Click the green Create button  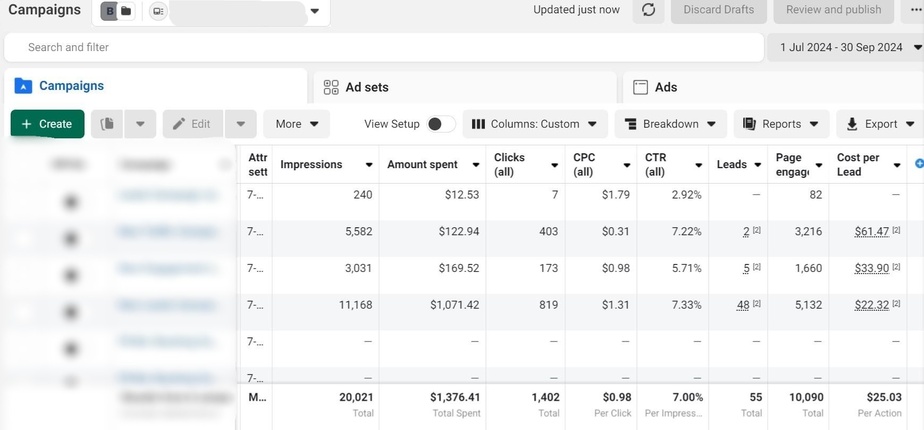48,124
